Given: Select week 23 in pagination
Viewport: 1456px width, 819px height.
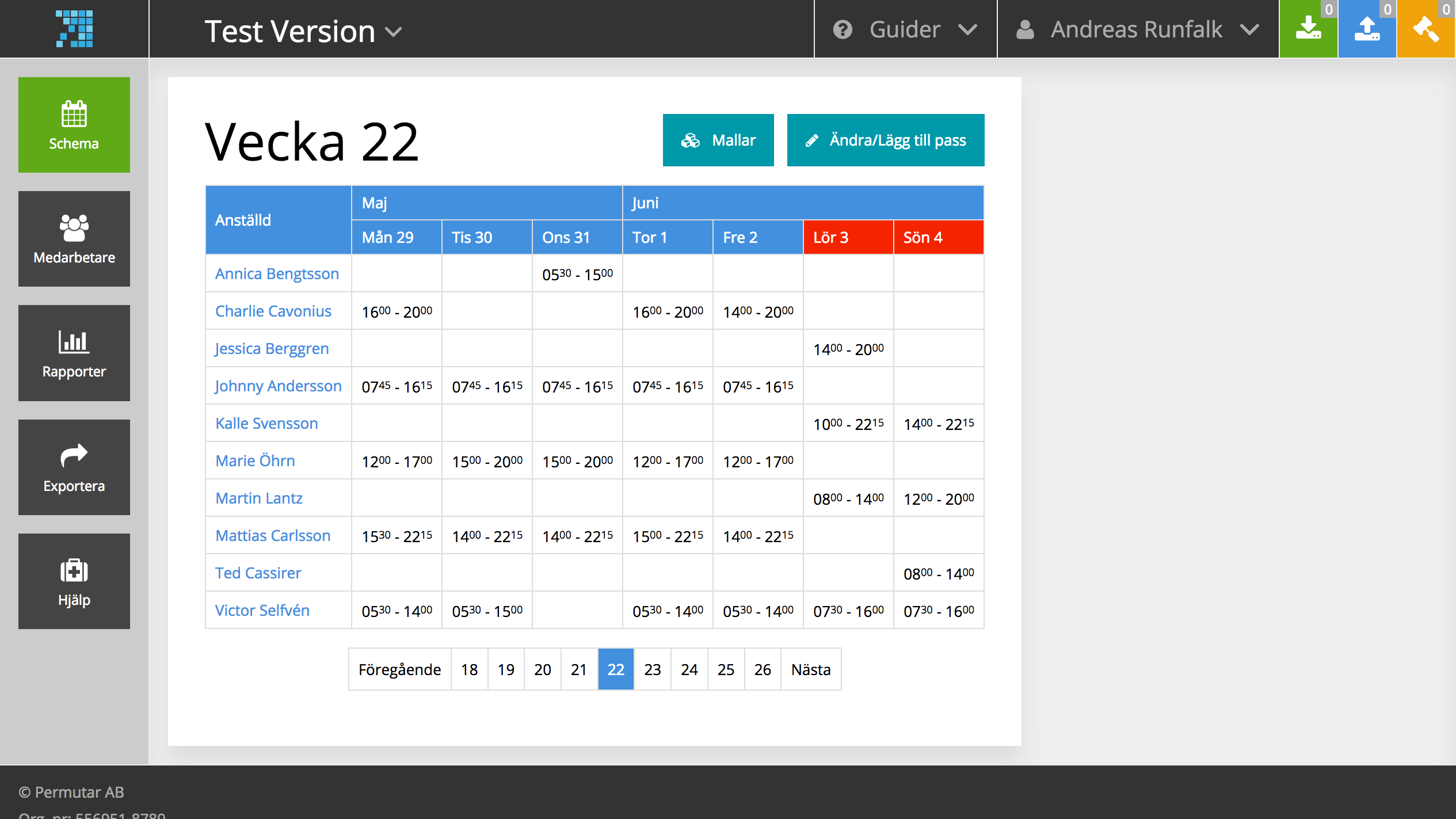Looking at the screenshot, I should [x=653, y=669].
